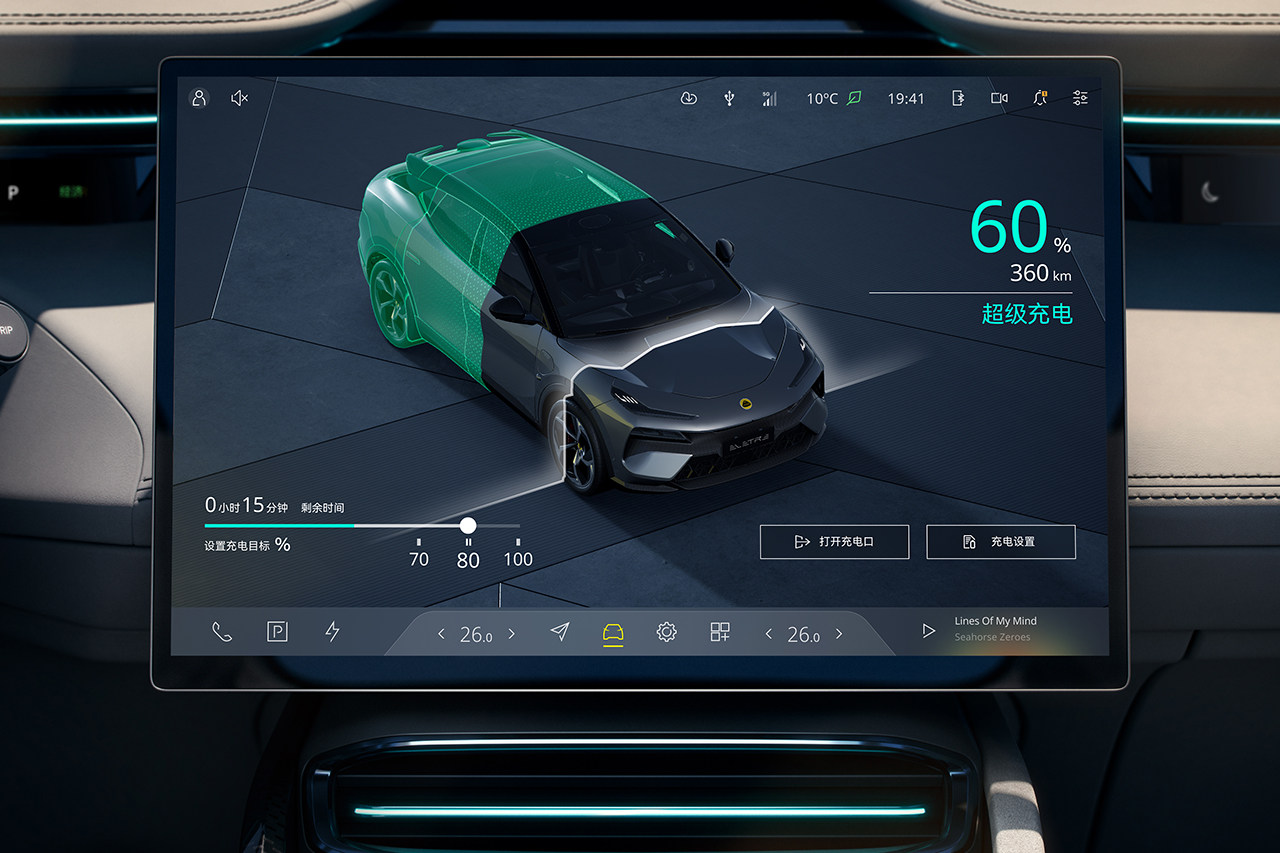Screen dimensions: 1280x853
Task: Switch to the navigation arrow tab
Action: tap(560, 632)
